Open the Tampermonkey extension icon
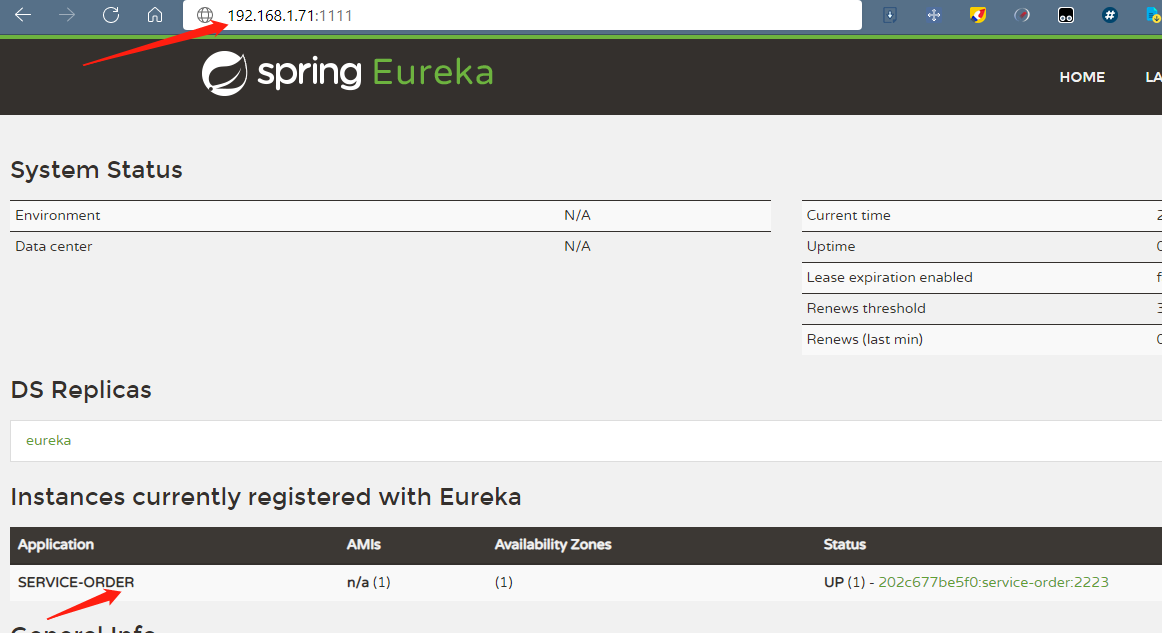1162x633 pixels. click(1066, 15)
